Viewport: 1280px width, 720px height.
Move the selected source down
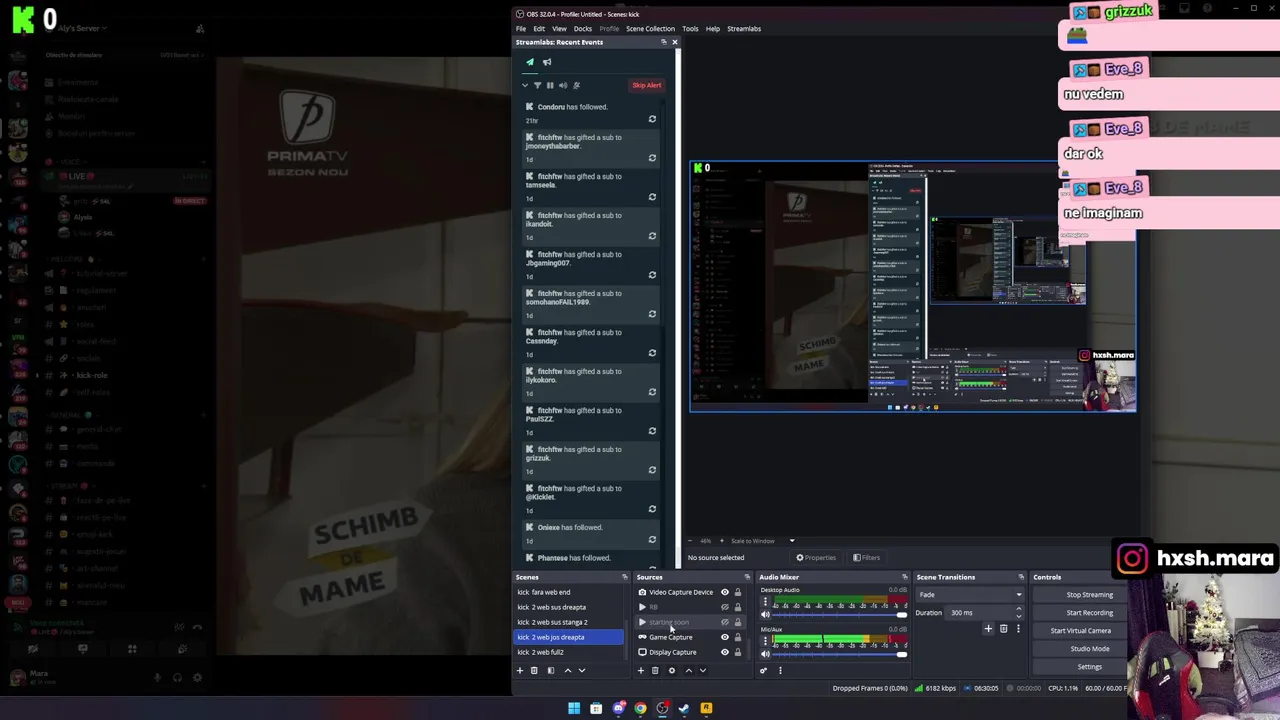[702, 671]
